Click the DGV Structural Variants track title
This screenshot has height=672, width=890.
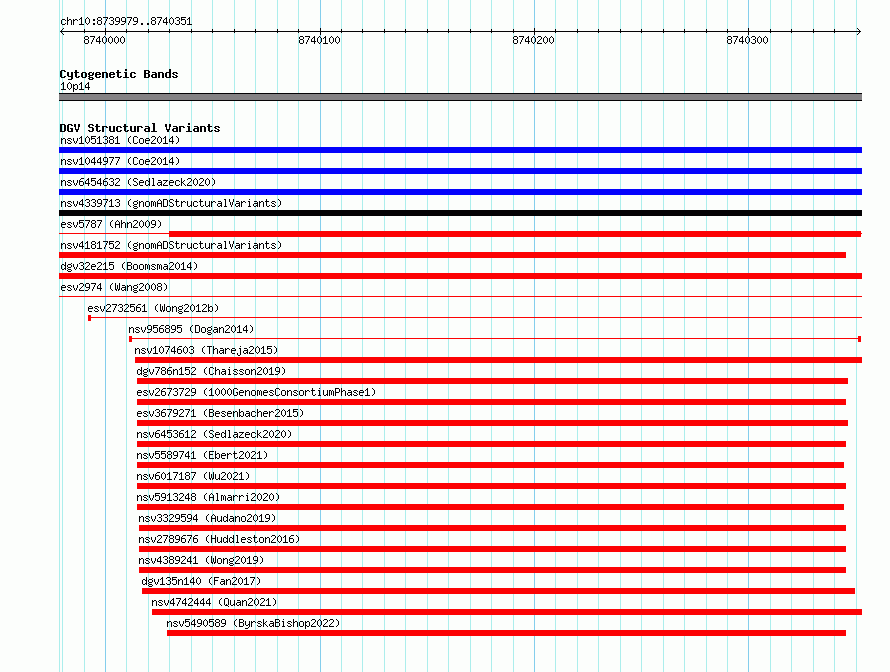click(x=140, y=128)
